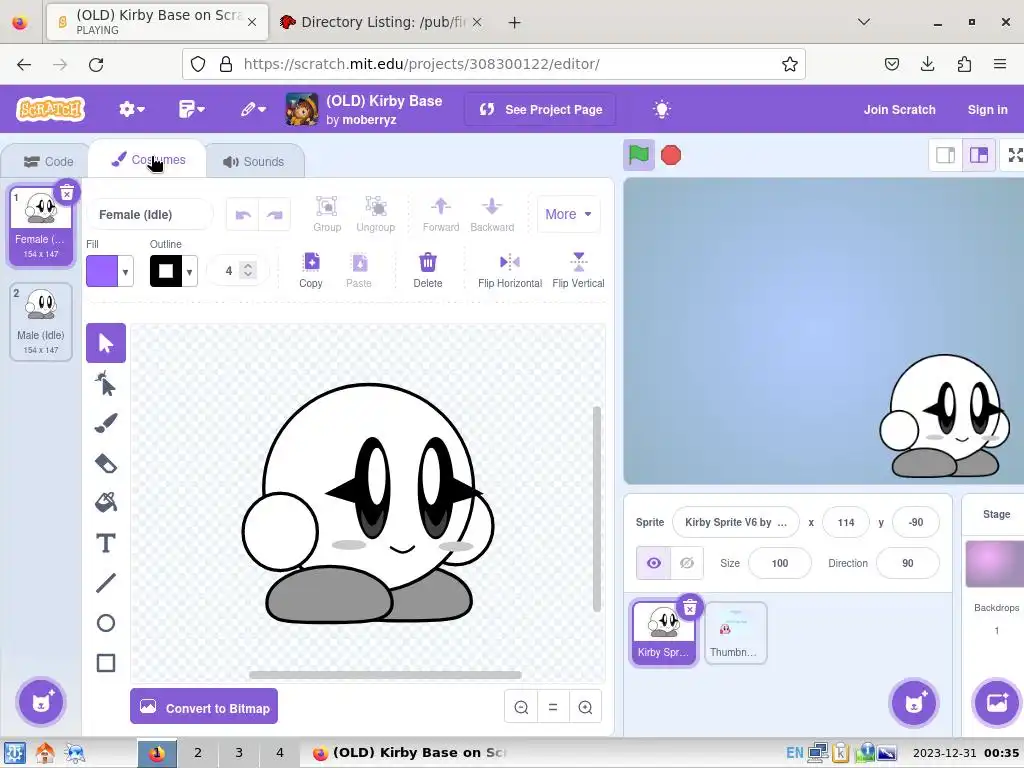Click See Project Page button
The image size is (1024, 768).
(x=541, y=109)
